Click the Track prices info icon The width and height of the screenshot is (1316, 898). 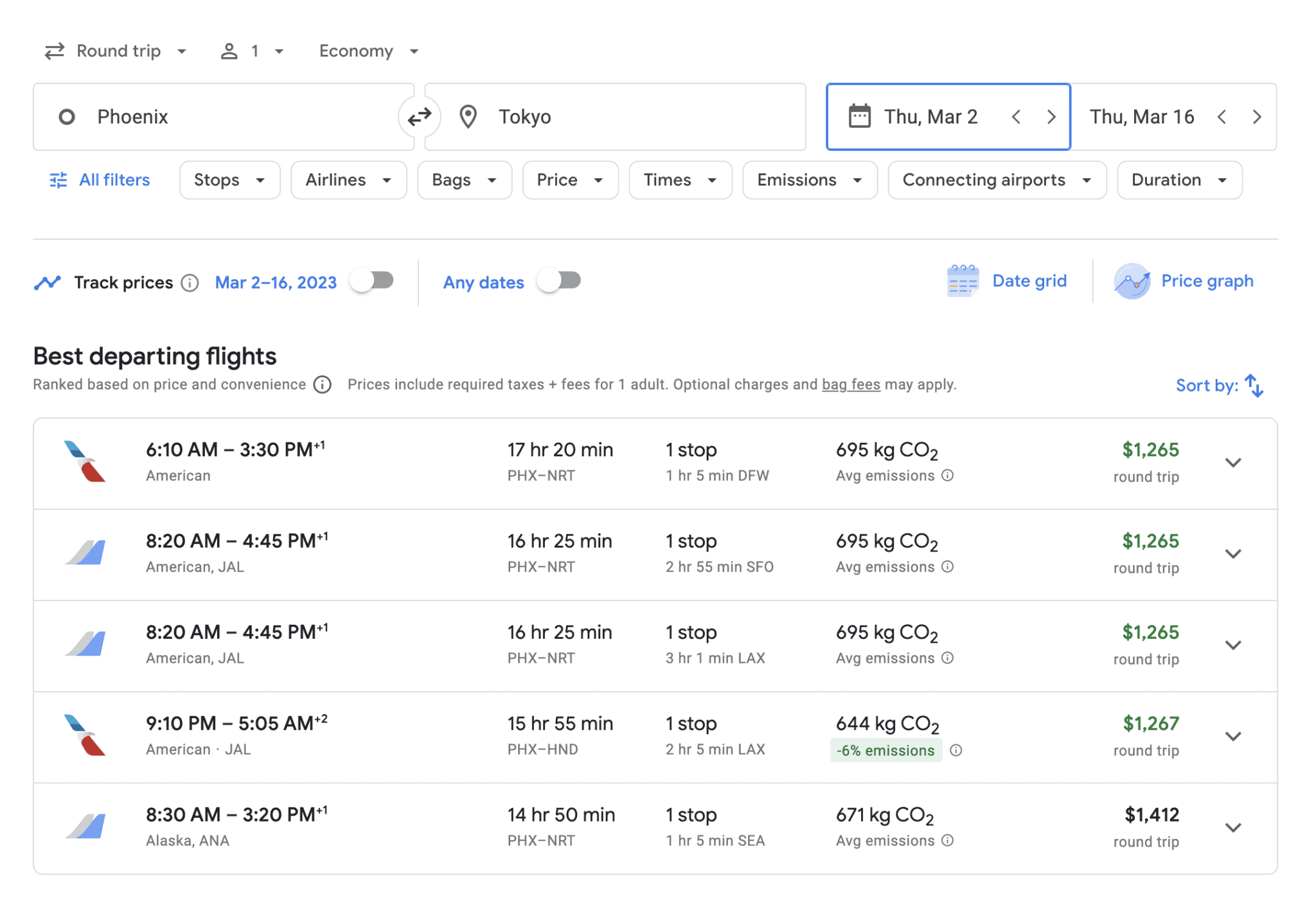190,282
